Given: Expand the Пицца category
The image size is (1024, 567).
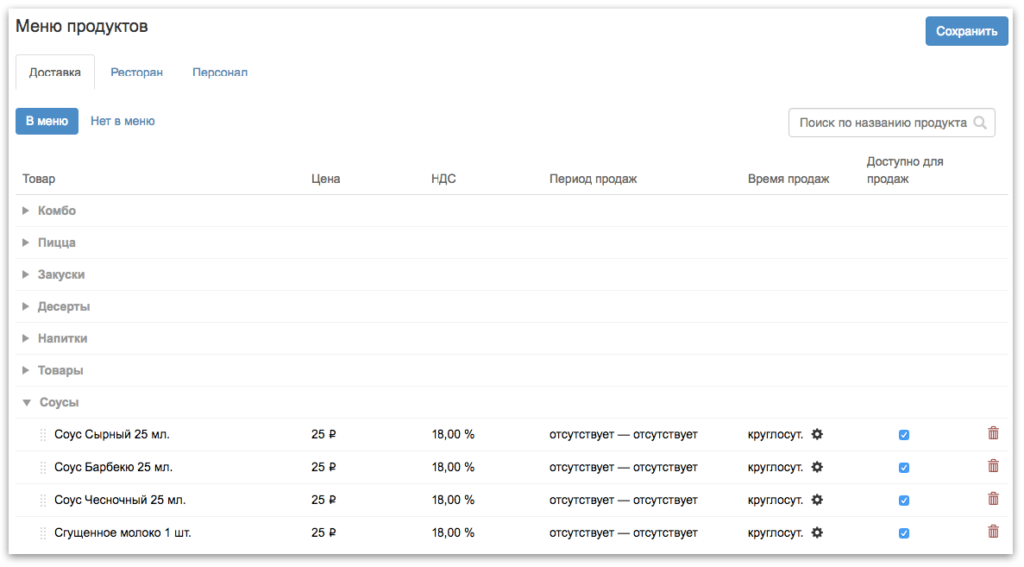Looking at the screenshot, I should tap(25, 242).
